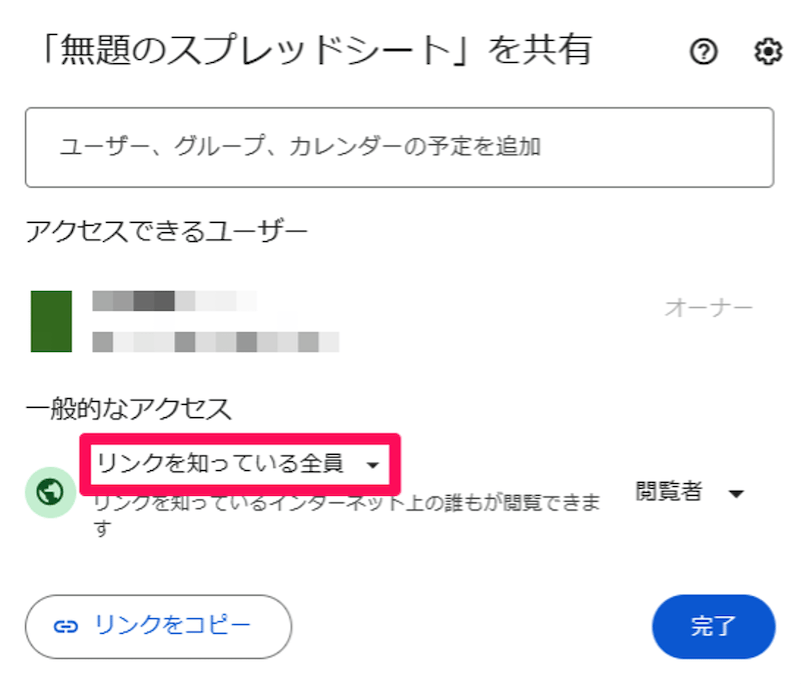The image size is (804, 687).
Task: Click the blurred owner email address
Action: pos(216,342)
